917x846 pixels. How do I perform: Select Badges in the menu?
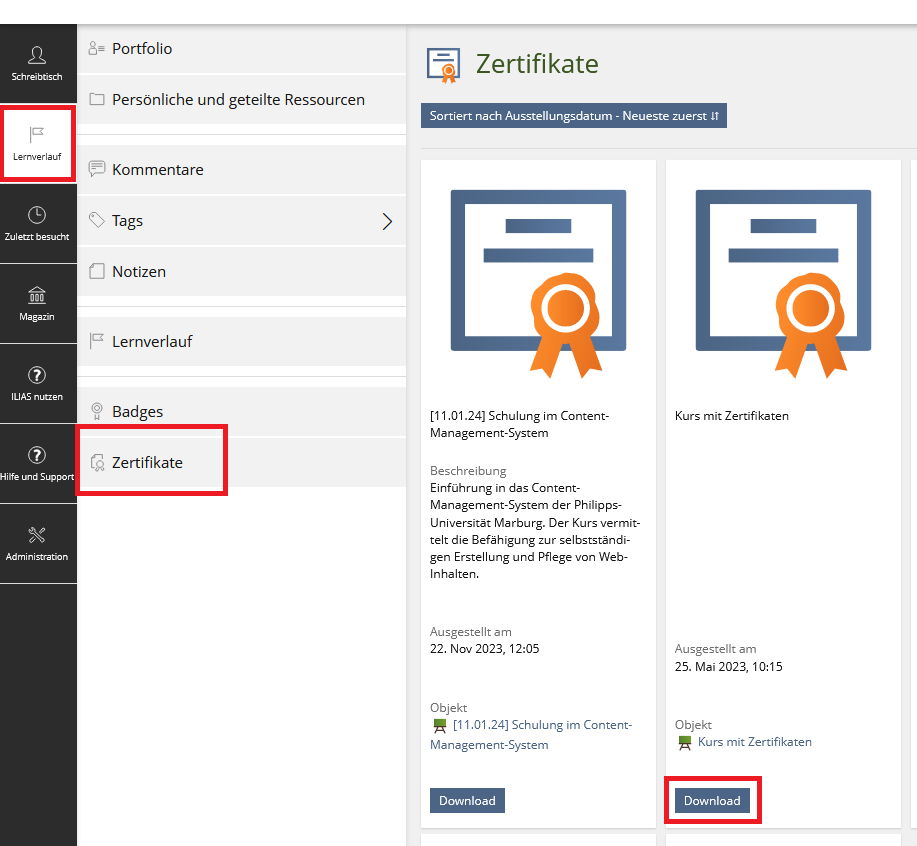coord(137,412)
